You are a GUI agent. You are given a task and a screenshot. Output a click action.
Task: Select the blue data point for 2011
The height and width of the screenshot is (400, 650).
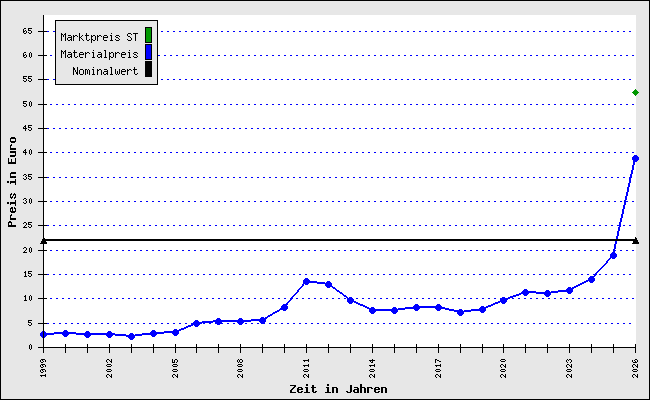coord(306,281)
